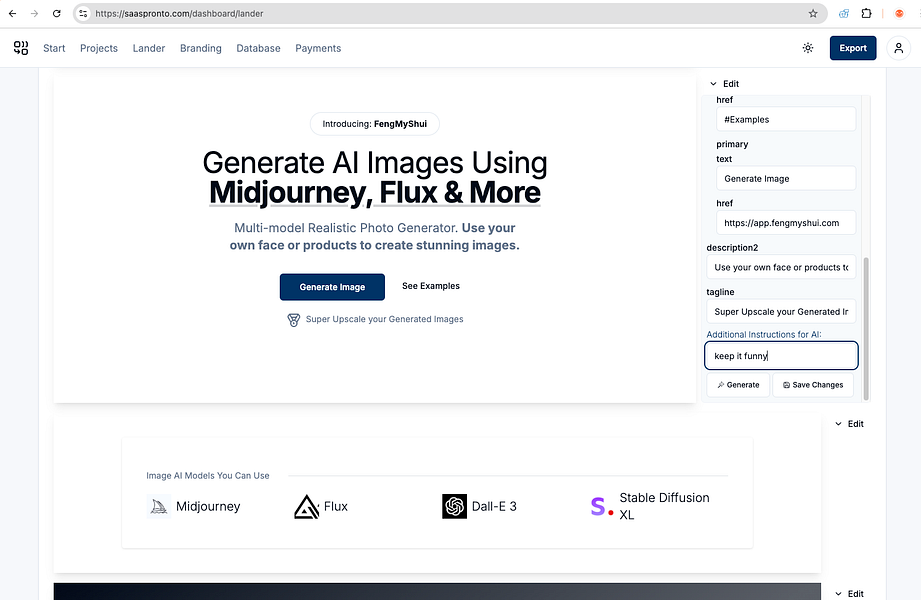Click the browser forward arrow
921x600 pixels.
pos(35,14)
